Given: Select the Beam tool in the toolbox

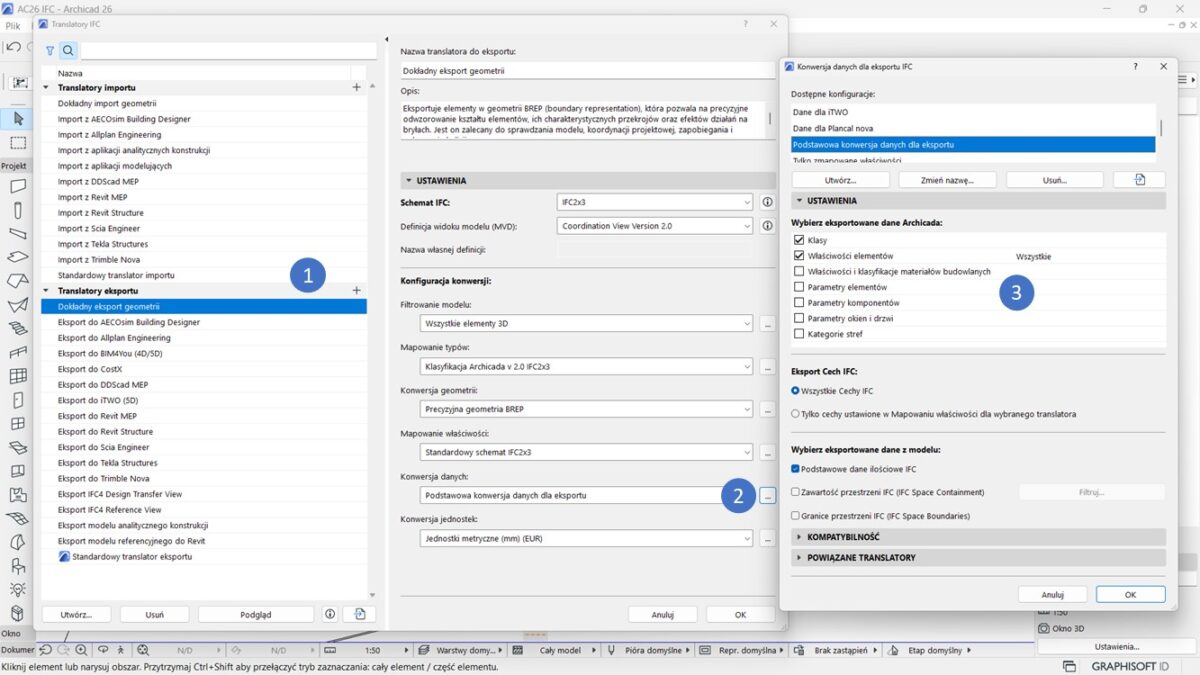Looking at the screenshot, I should pos(18,234).
